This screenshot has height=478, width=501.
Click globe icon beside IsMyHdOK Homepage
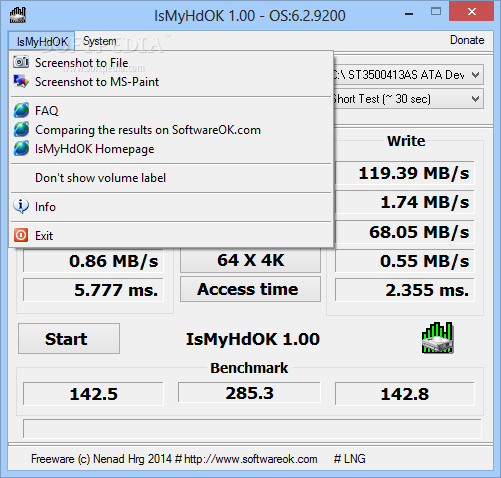coord(21,148)
